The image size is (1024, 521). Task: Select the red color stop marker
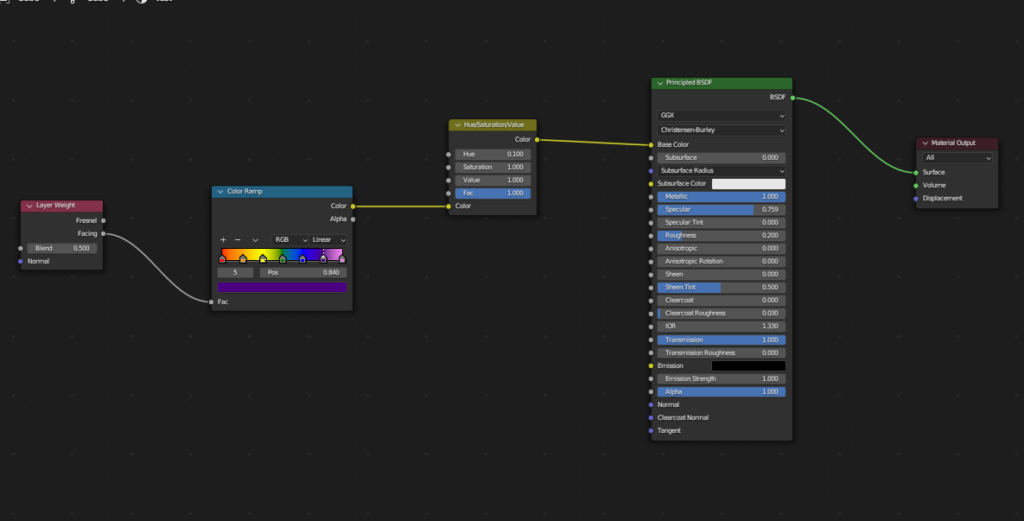[222, 260]
